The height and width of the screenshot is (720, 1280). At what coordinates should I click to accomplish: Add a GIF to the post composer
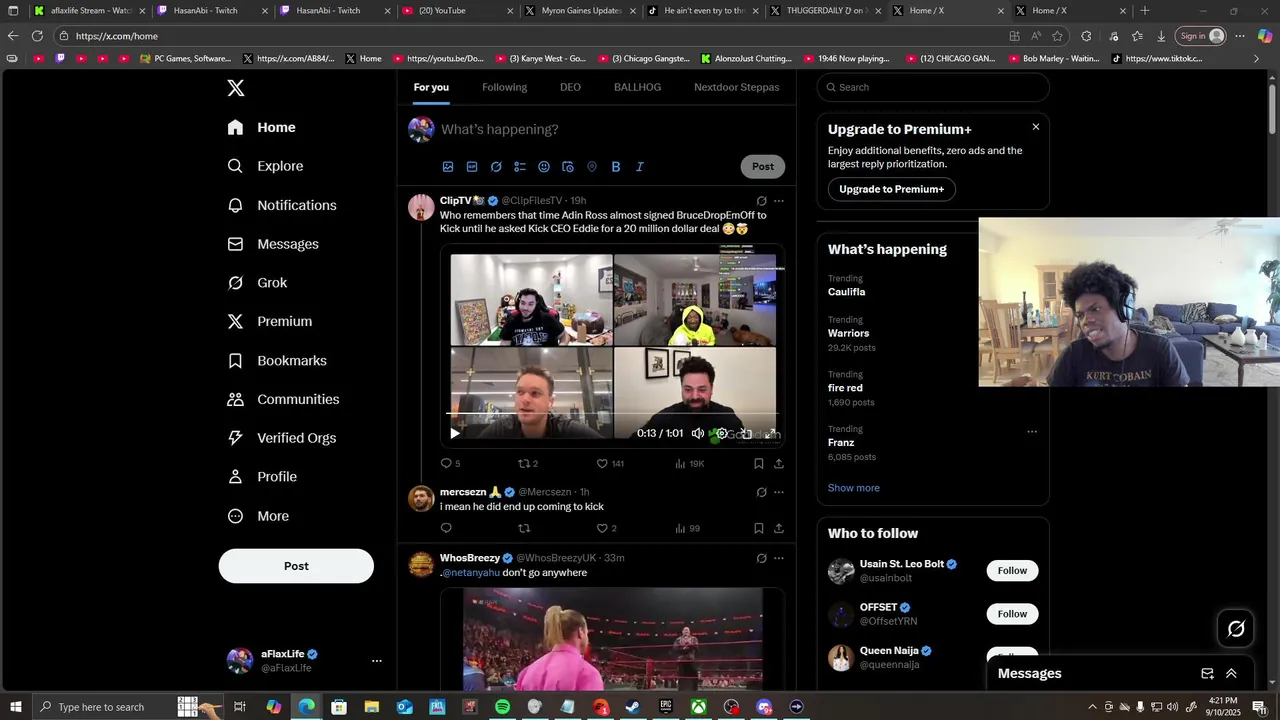point(472,167)
